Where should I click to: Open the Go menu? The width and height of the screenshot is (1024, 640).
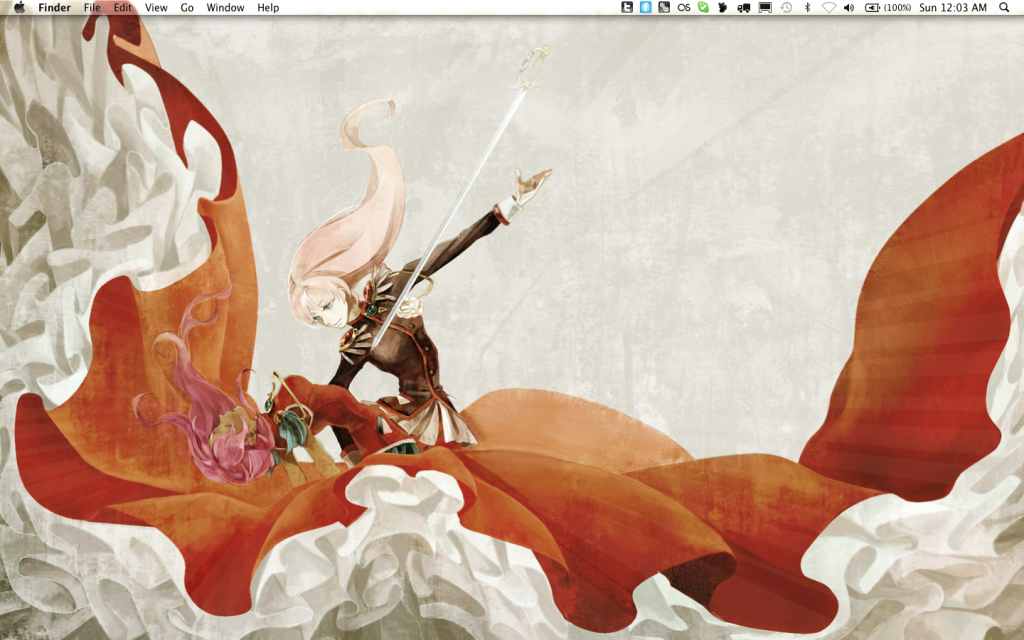click(x=187, y=8)
